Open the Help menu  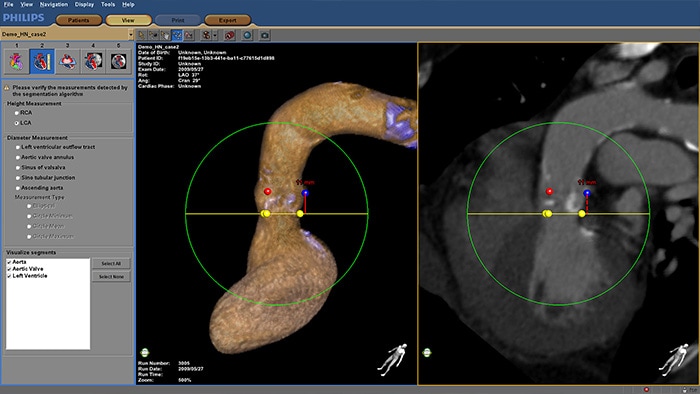[128, 4]
